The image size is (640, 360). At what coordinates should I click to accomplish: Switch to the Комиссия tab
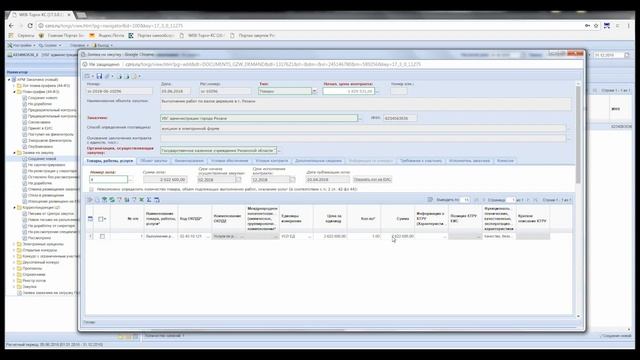505,161
